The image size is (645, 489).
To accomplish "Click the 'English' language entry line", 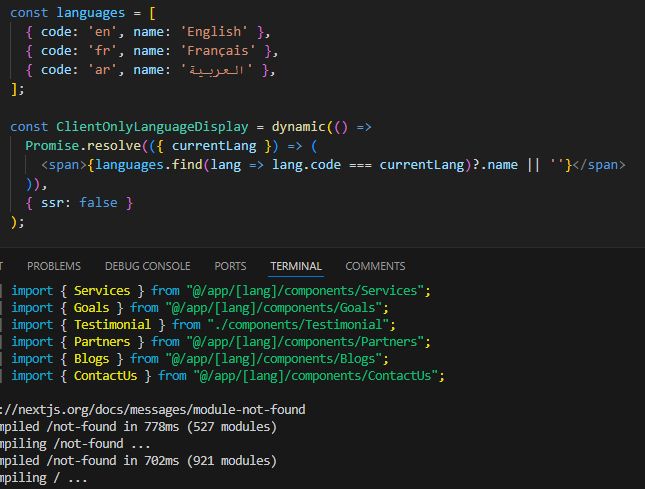I will pos(148,32).
